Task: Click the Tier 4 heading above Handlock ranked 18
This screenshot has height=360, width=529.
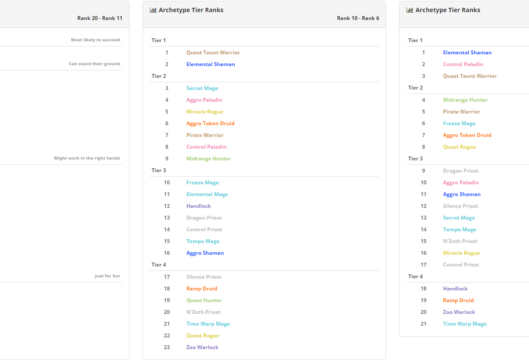Action: click(x=415, y=277)
